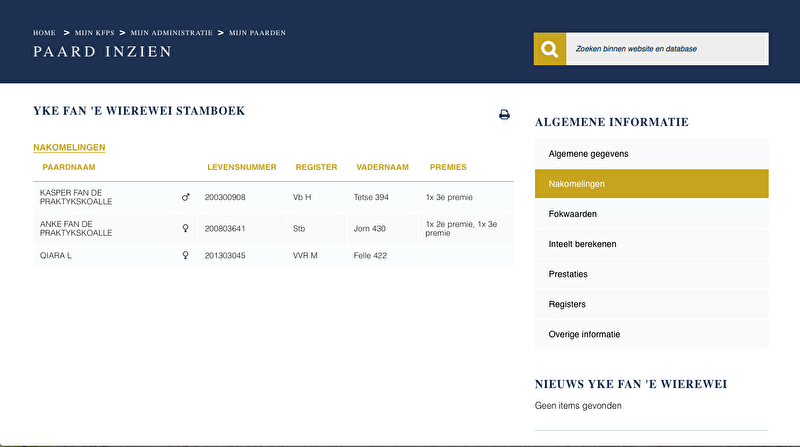Click register value Vb H
800x447 pixels.
[302, 197]
